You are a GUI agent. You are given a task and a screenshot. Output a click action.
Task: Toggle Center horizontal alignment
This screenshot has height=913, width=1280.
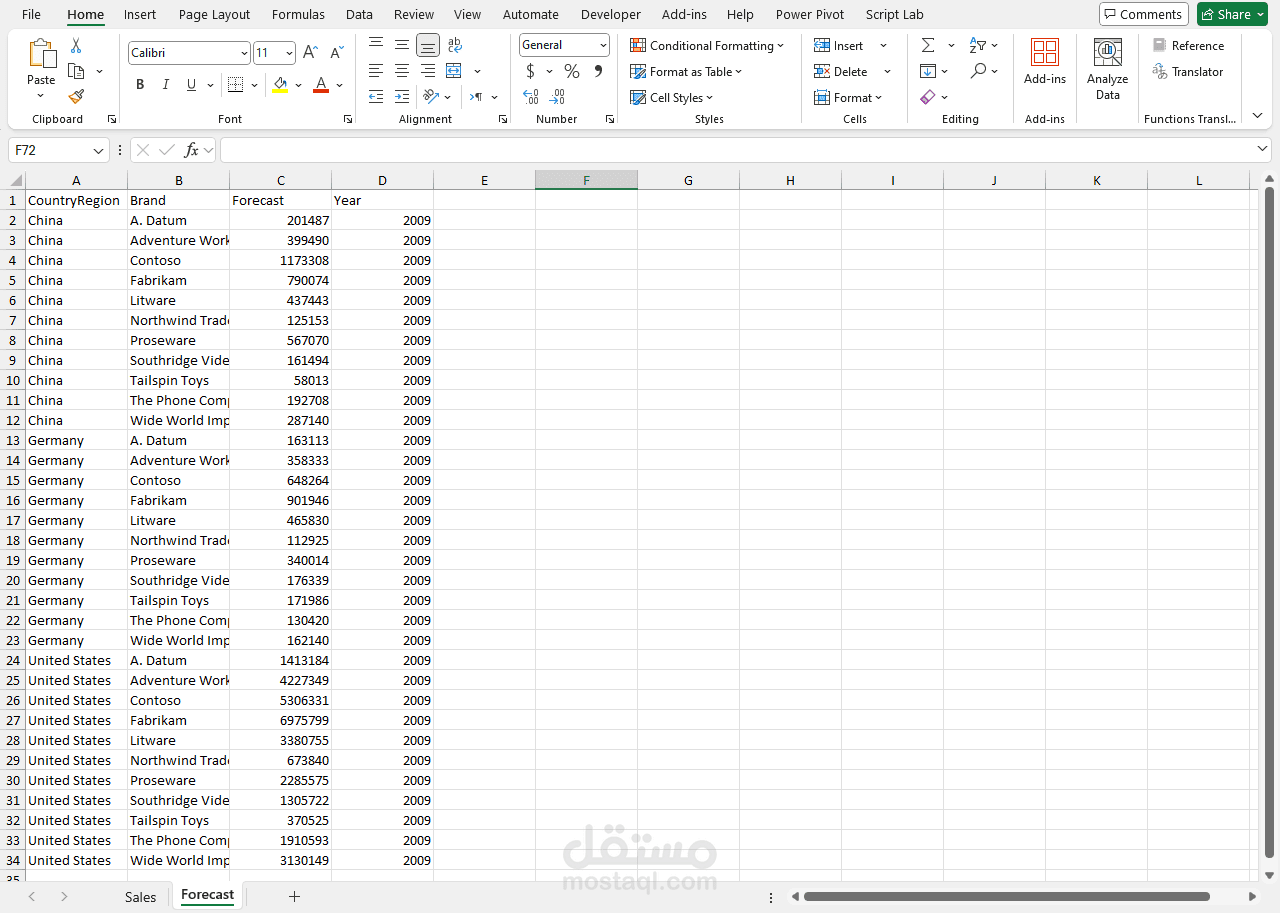[402, 71]
